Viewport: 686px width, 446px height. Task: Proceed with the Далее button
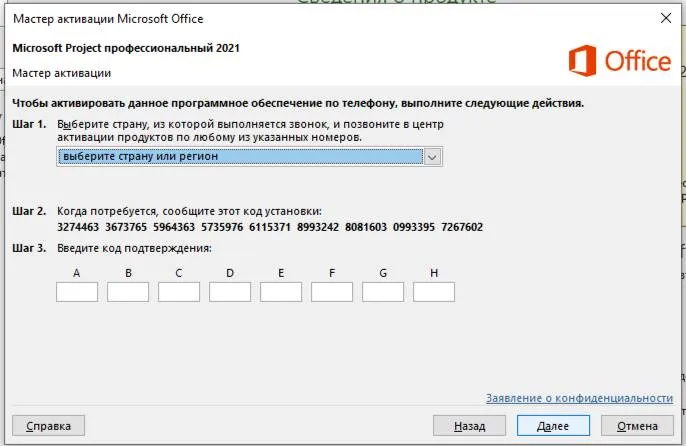[553, 425]
